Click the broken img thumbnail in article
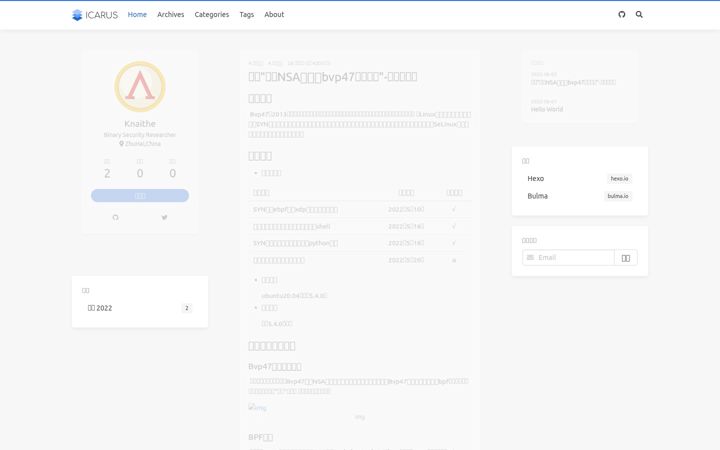This screenshot has width=720, height=450. tap(258, 408)
